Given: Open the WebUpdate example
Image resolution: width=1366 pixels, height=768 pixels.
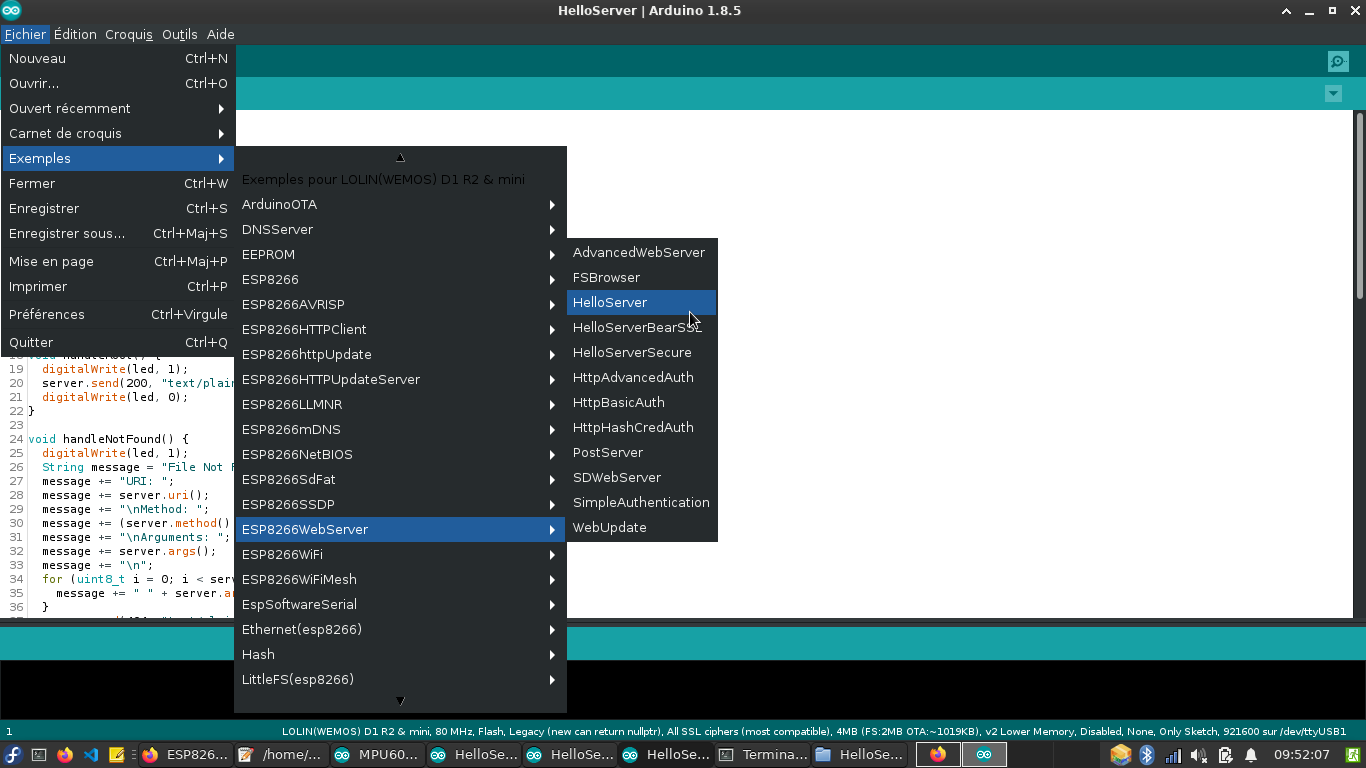Looking at the screenshot, I should pos(641,528).
